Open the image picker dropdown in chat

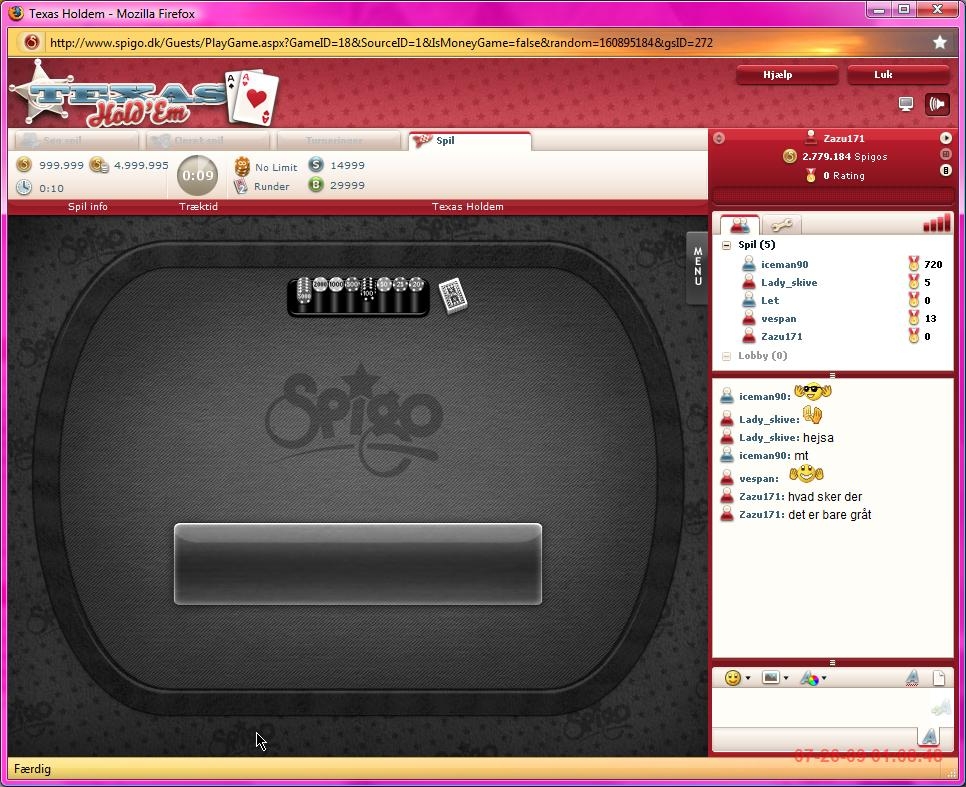(x=774, y=679)
